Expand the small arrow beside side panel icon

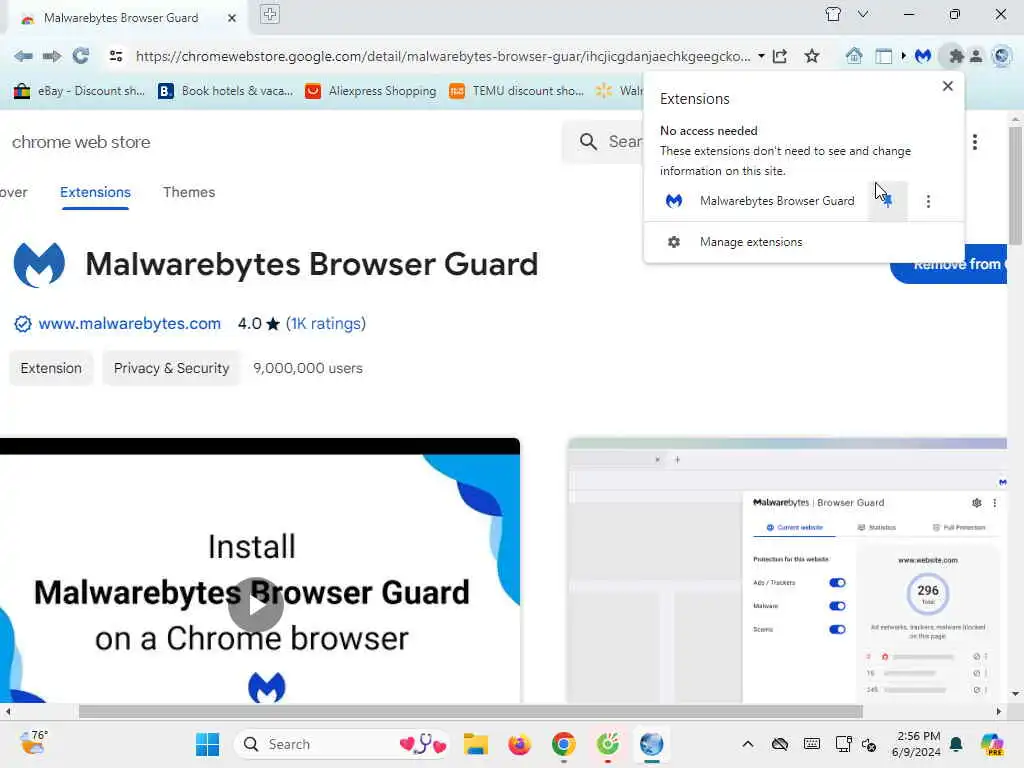click(904, 56)
